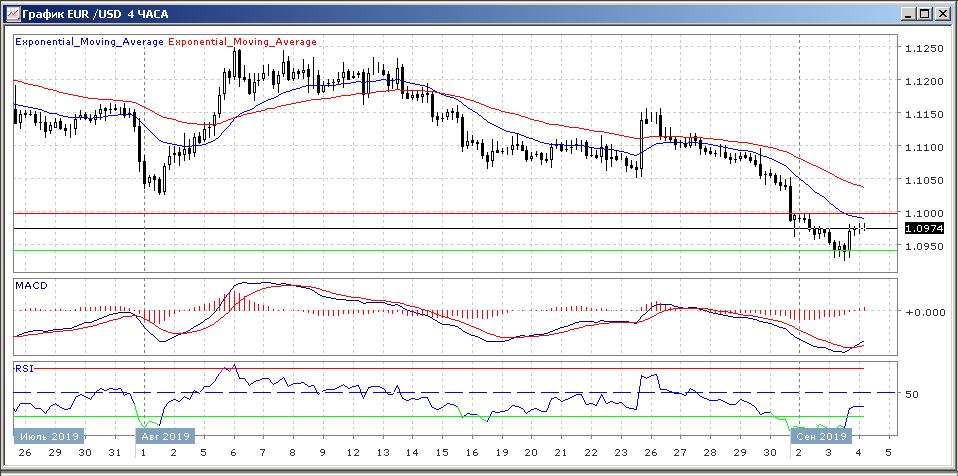This screenshot has height=476, width=958.
Task: Close the EUR/USD chart window
Action: [x=943, y=14]
